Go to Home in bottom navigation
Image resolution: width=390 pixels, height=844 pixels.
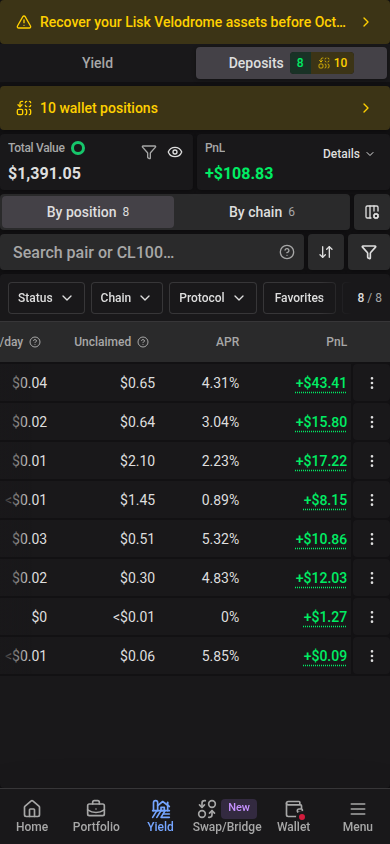coord(32,816)
